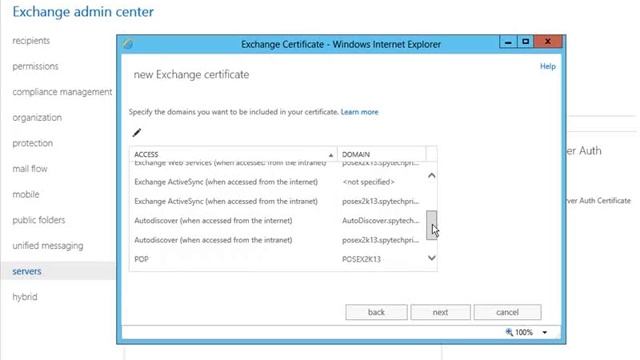Close the Exchange Certificate window
Viewport: 640px width, 360px height.
click(x=548, y=42)
